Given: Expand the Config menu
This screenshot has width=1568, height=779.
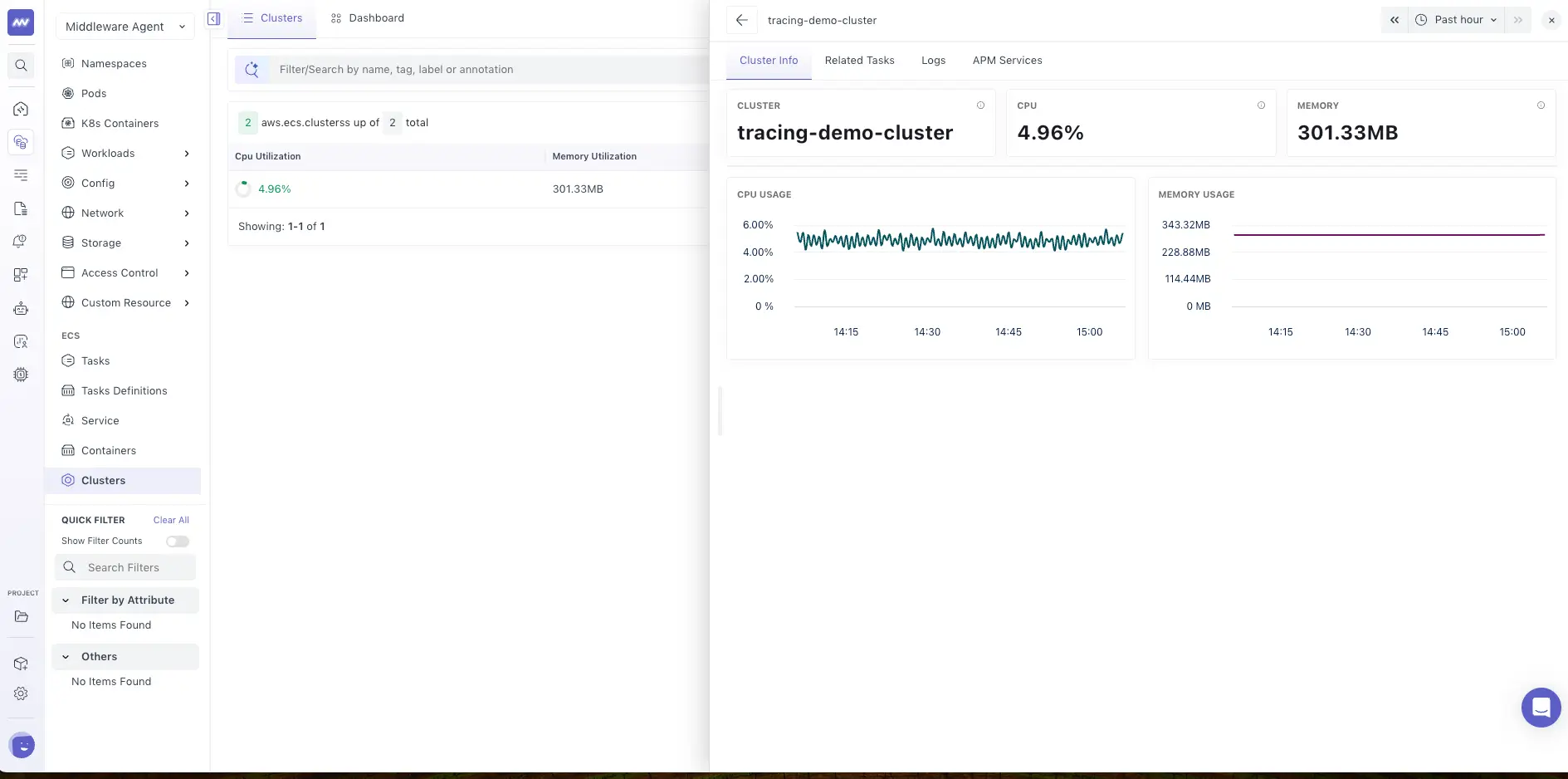Looking at the screenshot, I should 127,184.
